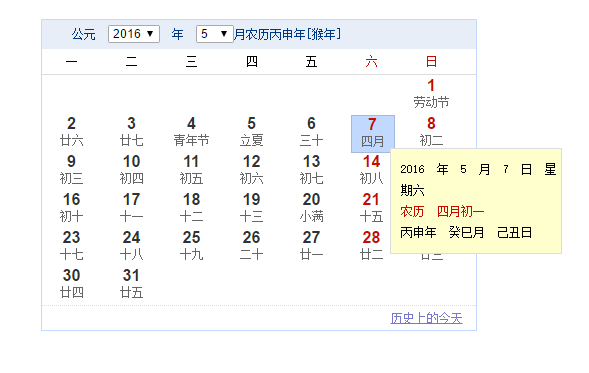Select May 11 labeled 初五

click(192, 170)
